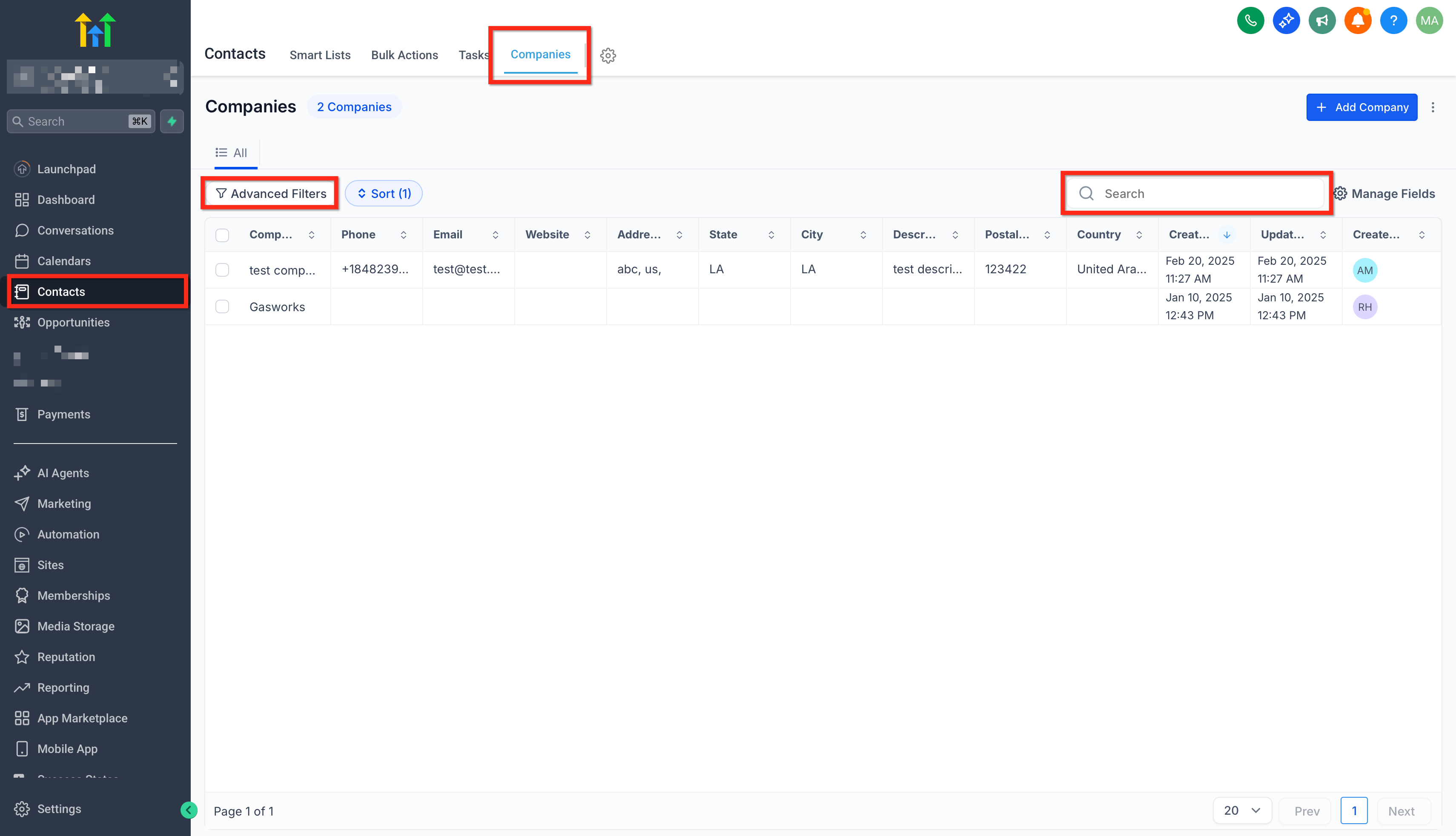Collapse the sidebar with green arrow

pyautogui.click(x=188, y=810)
